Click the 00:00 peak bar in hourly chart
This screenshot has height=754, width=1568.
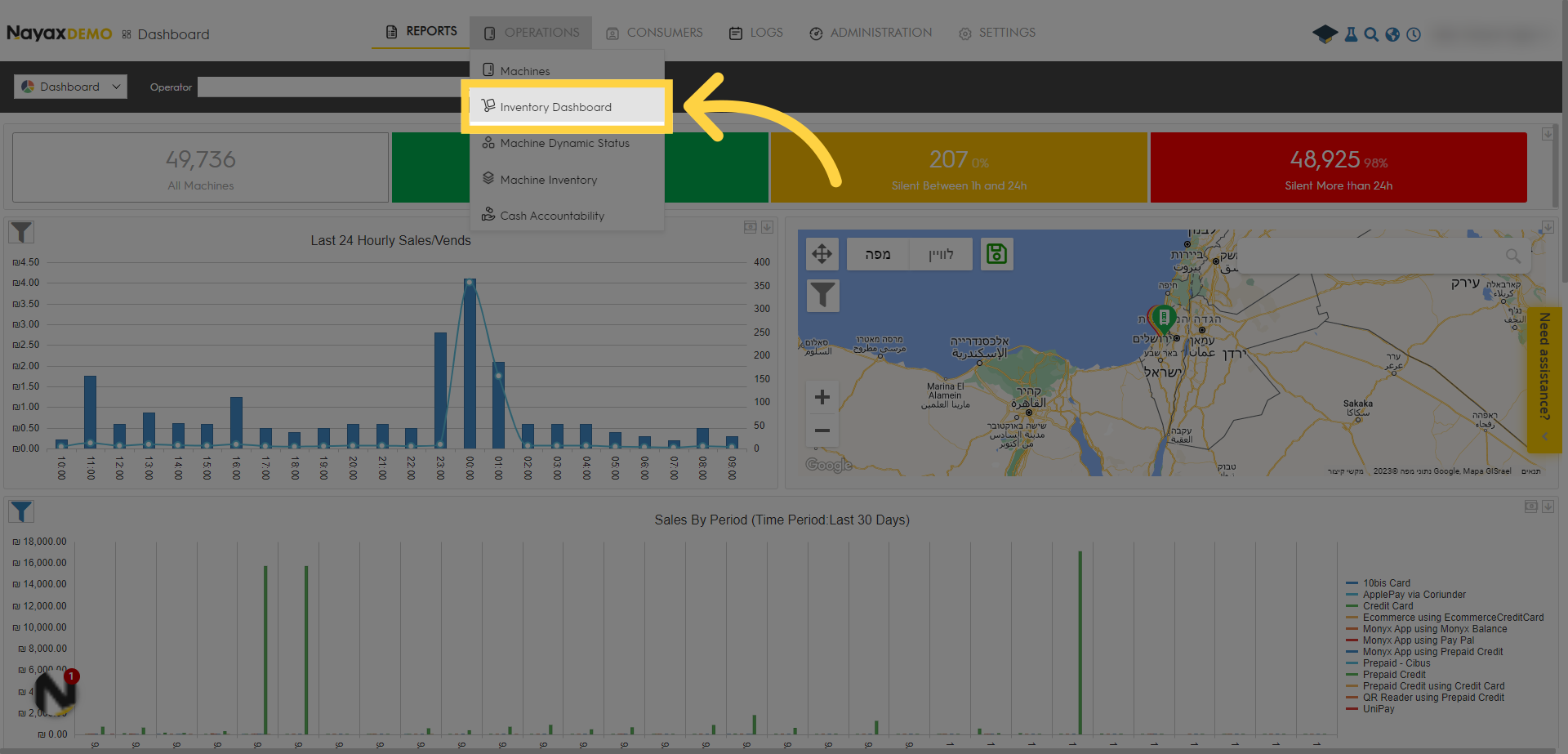[x=470, y=364]
